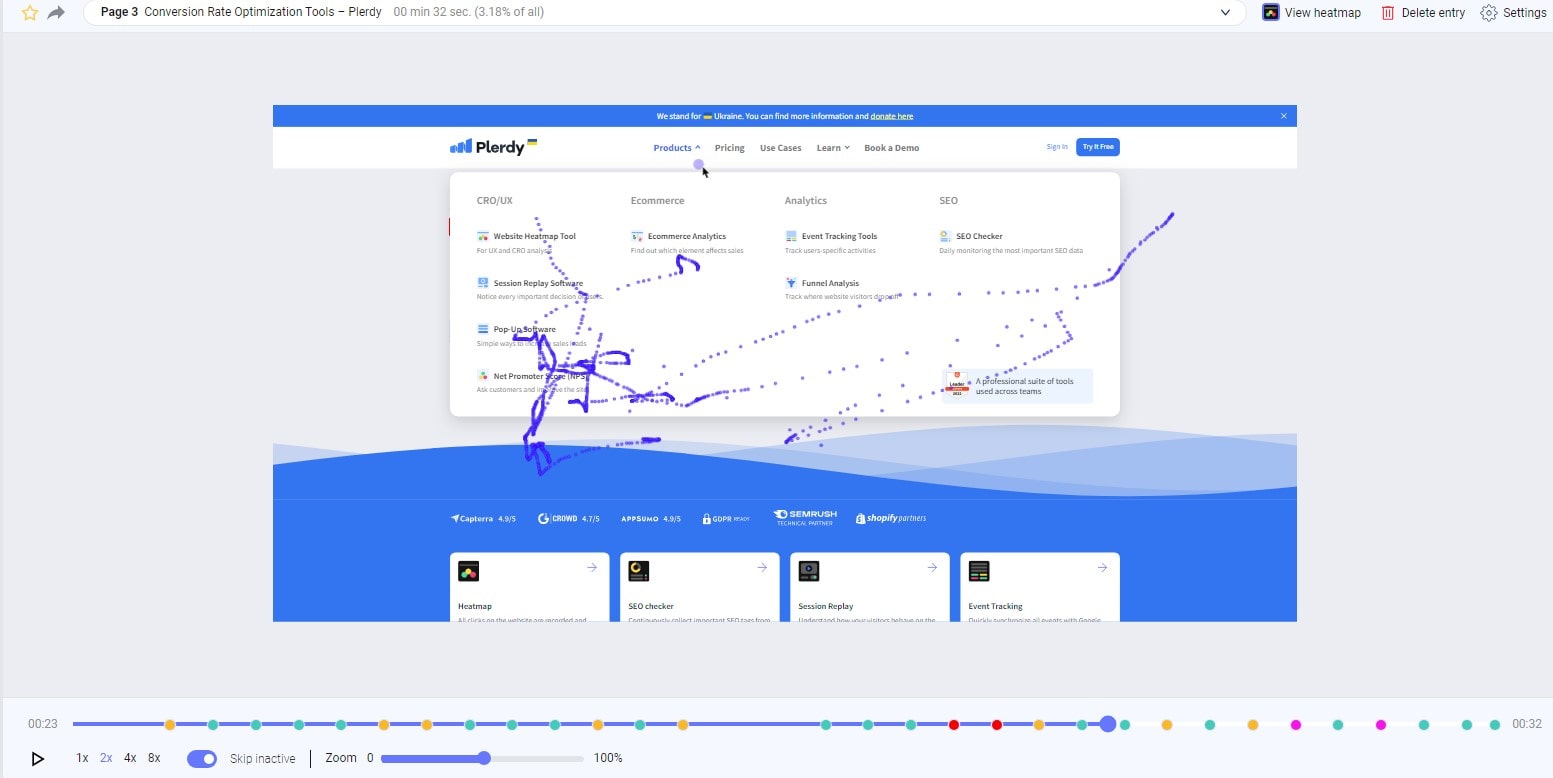Click the Delete entry trash icon
The image size is (1553, 778).
pyautogui.click(x=1388, y=13)
